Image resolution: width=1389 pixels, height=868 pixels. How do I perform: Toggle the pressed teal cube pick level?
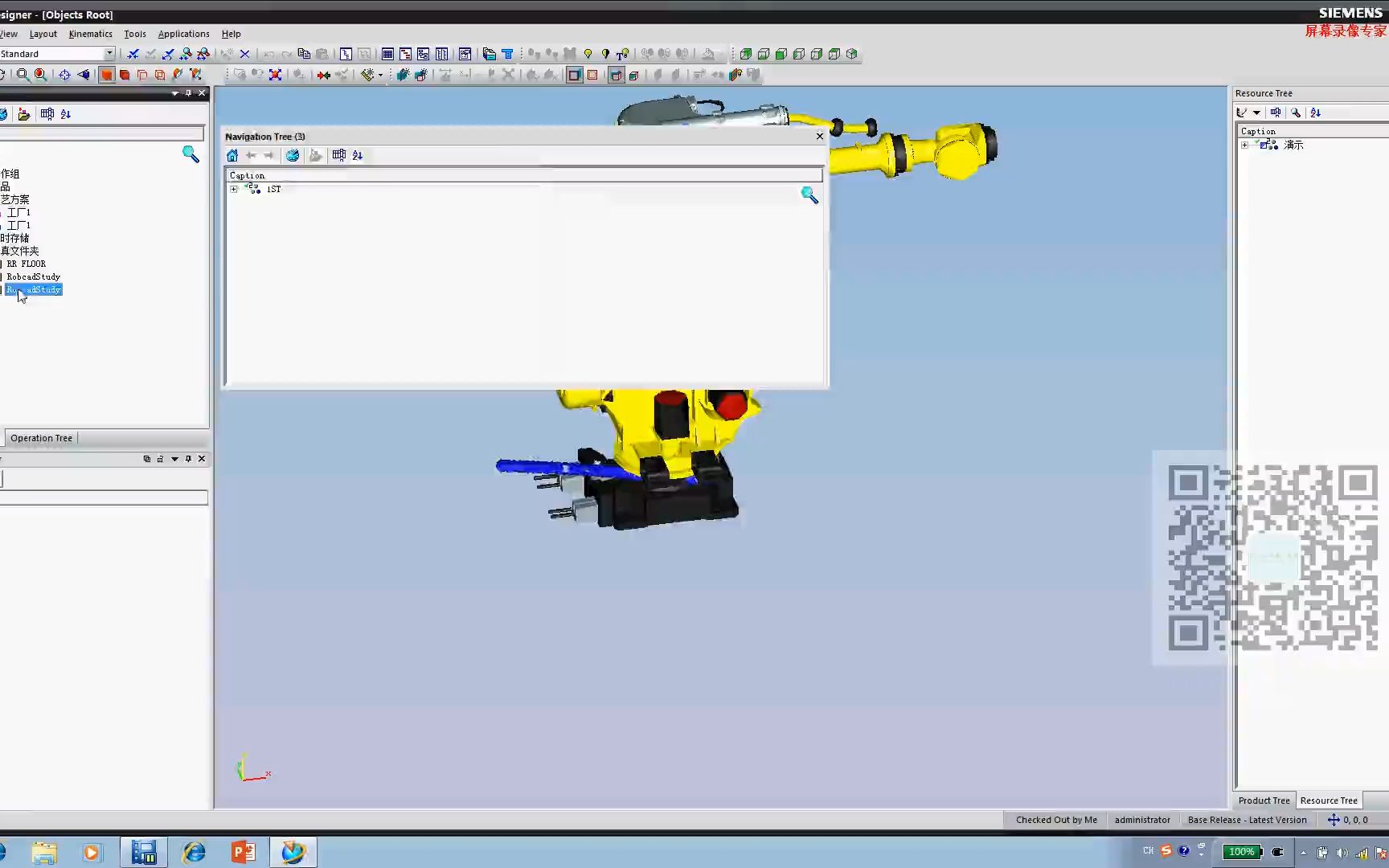[x=617, y=75]
